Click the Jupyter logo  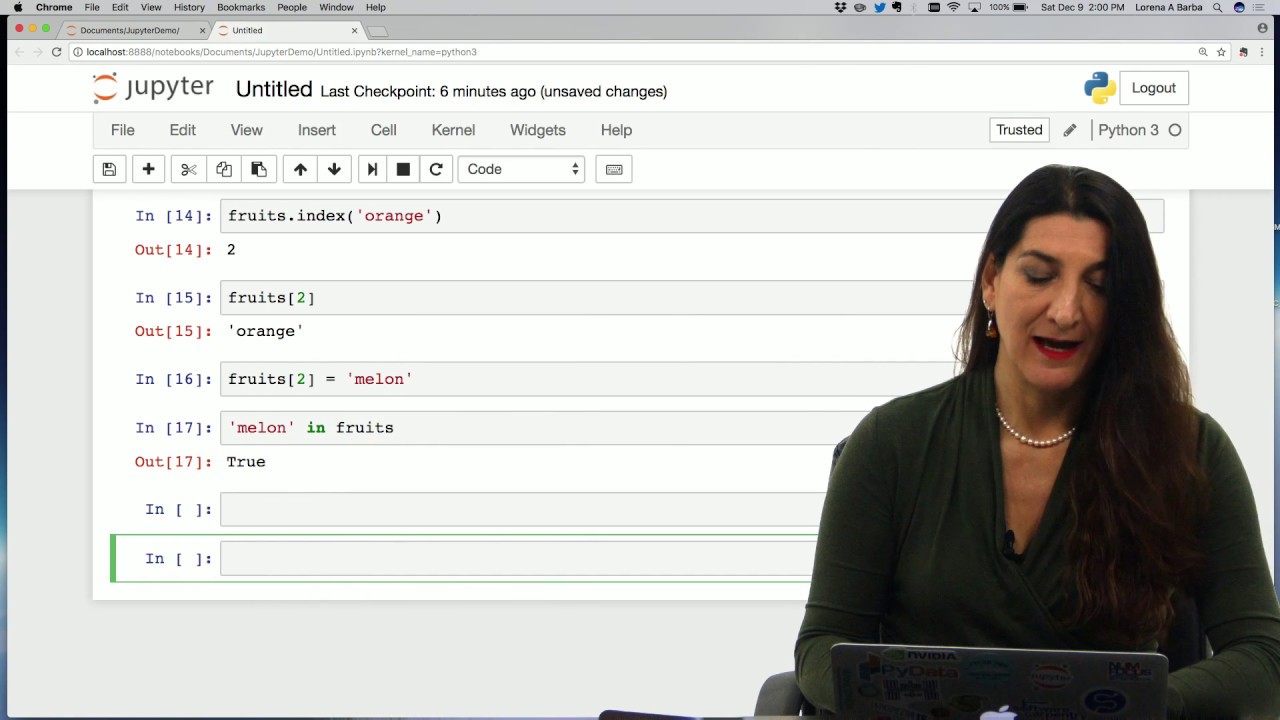[x=153, y=88]
